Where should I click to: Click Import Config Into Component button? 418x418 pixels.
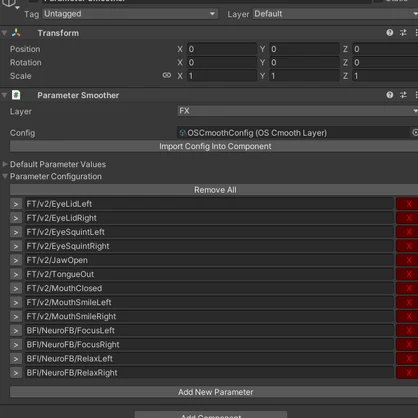214,146
